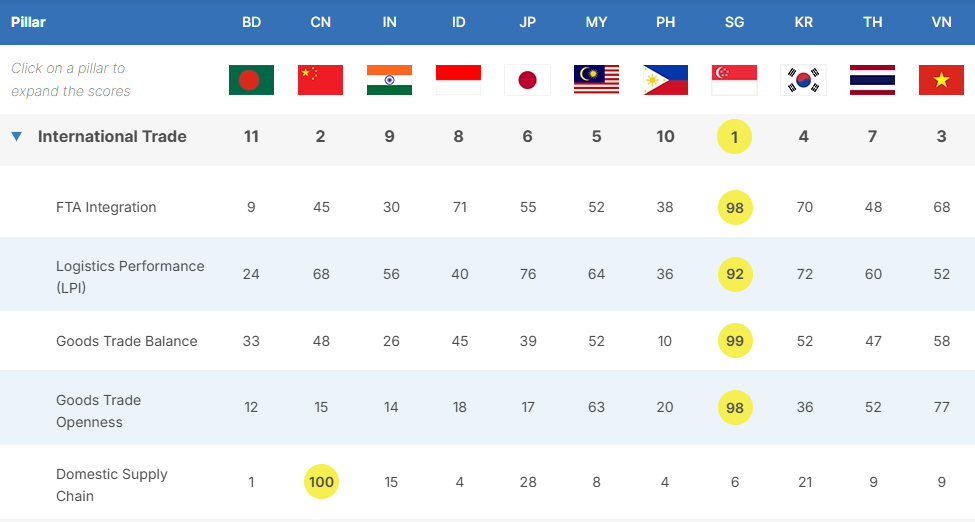Click the India flag icon
975x522 pixels.
(x=389, y=80)
